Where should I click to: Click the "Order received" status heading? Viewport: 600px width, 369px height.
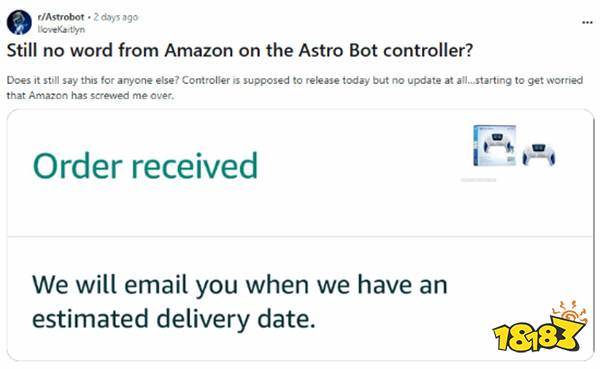pyautogui.click(x=145, y=166)
